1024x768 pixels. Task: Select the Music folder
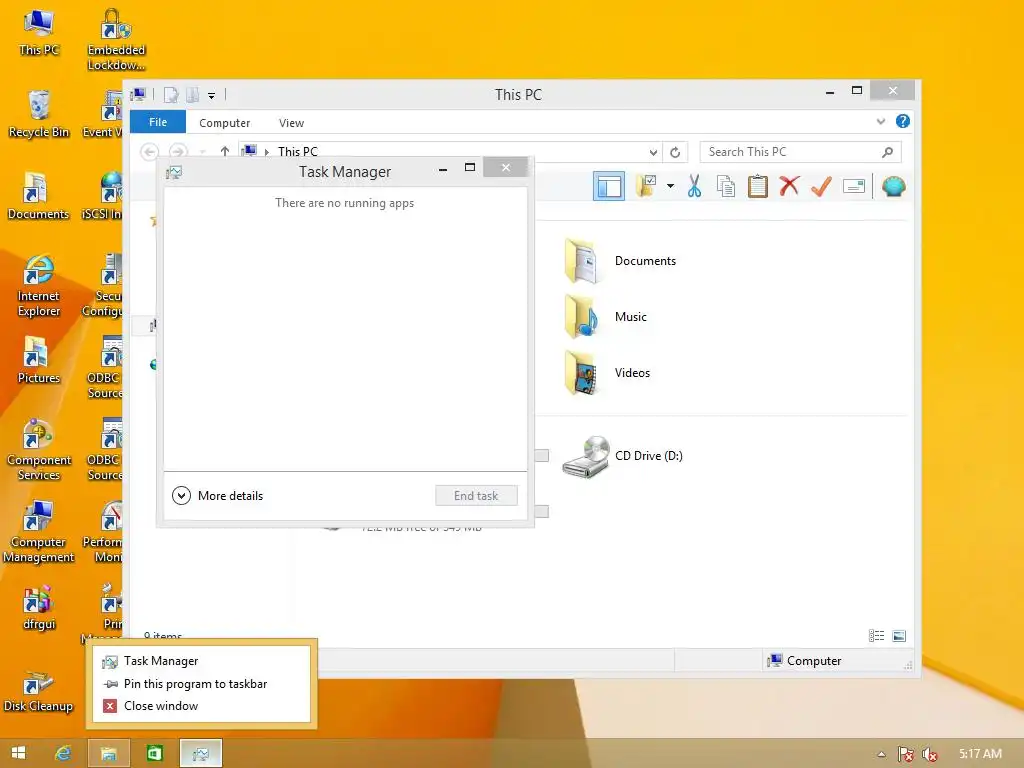(x=605, y=317)
